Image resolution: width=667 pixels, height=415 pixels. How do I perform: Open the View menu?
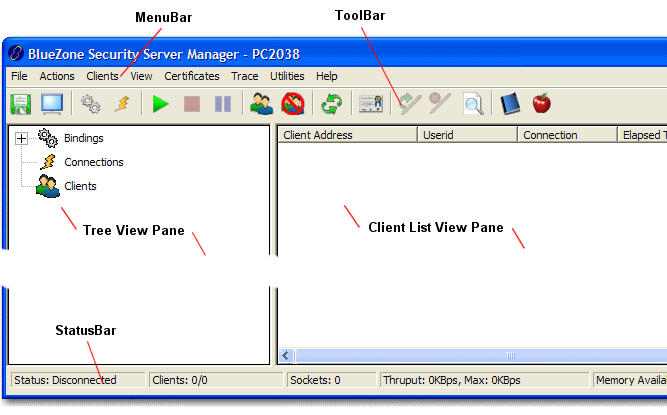point(141,76)
